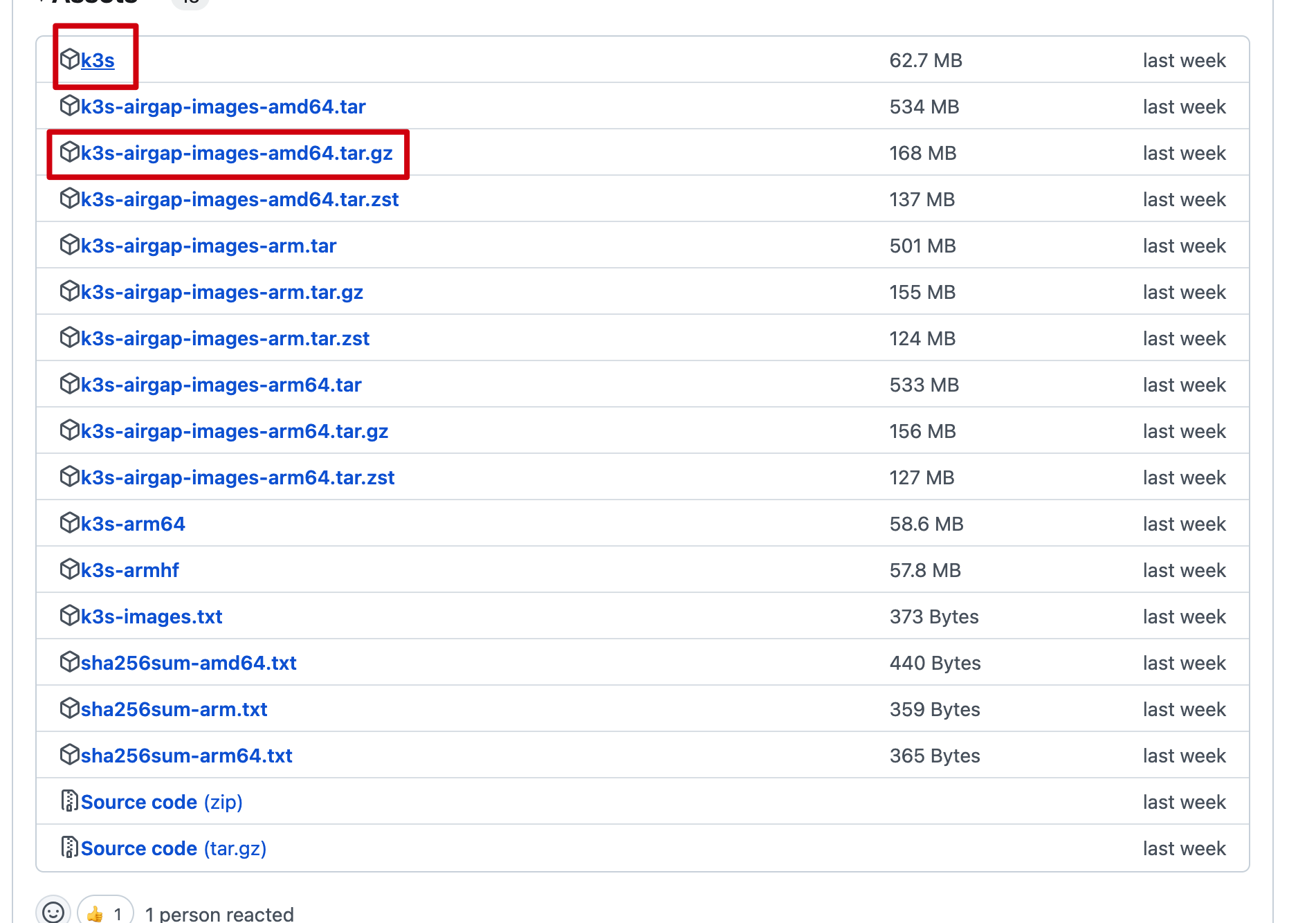Click the 124 MB file size
The image size is (1316, 923).
pyautogui.click(x=923, y=338)
